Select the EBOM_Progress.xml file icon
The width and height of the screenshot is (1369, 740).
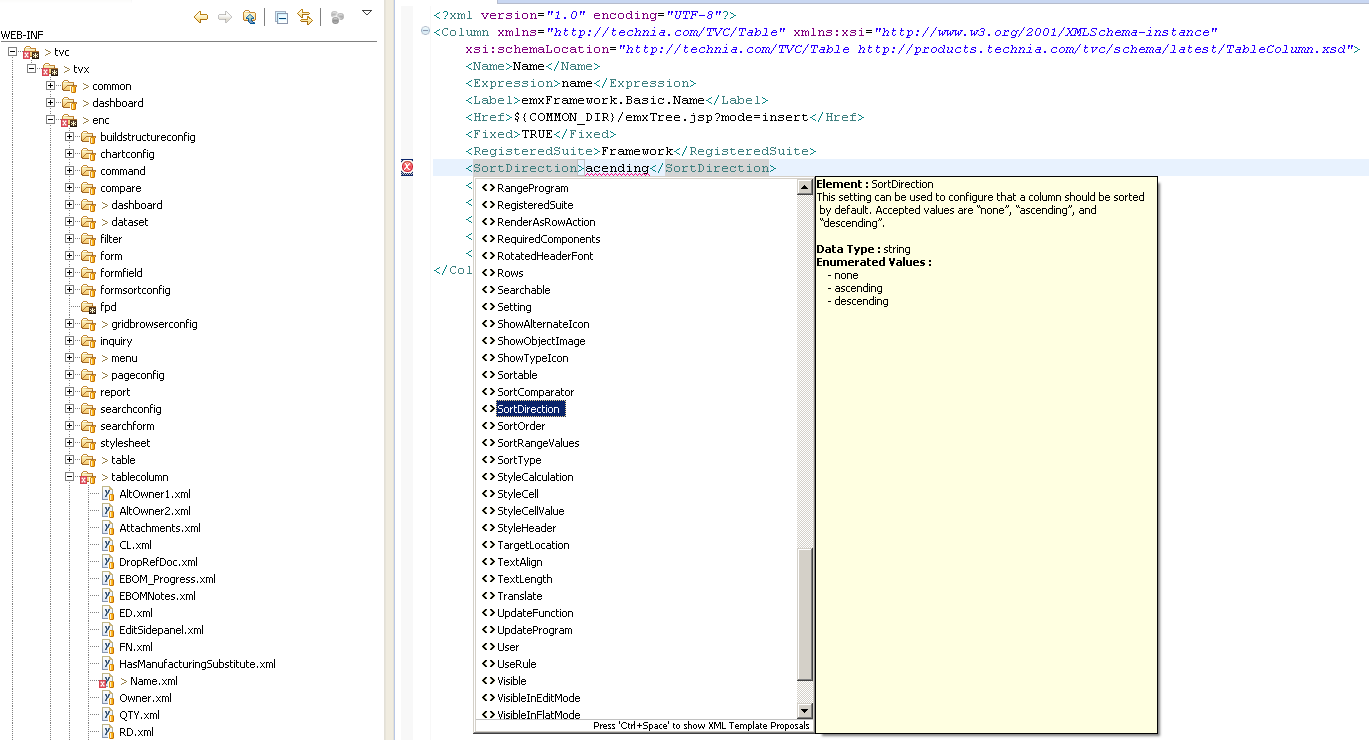[x=108, y=579]
